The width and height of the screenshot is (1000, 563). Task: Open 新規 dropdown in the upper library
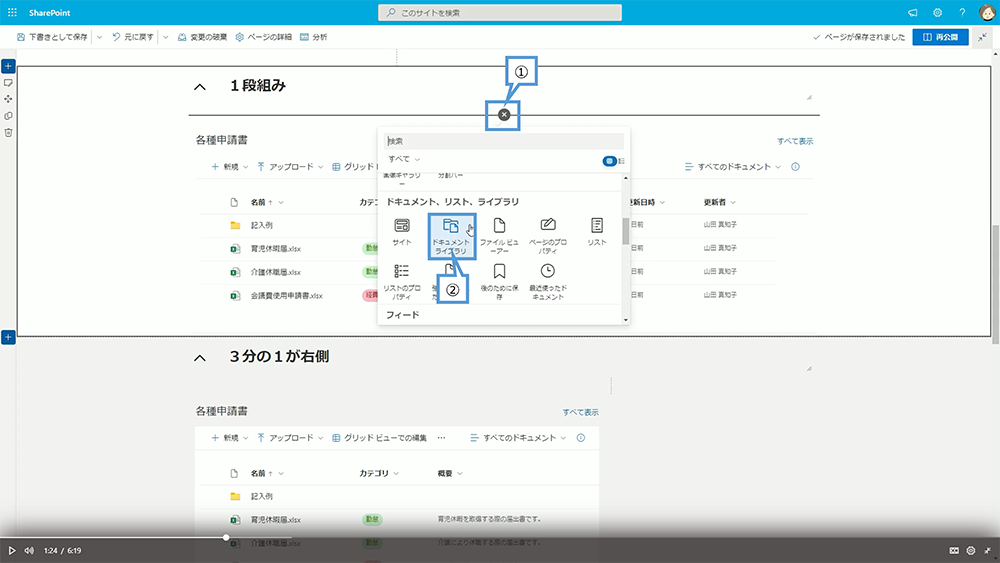click(x=230, y=166)
